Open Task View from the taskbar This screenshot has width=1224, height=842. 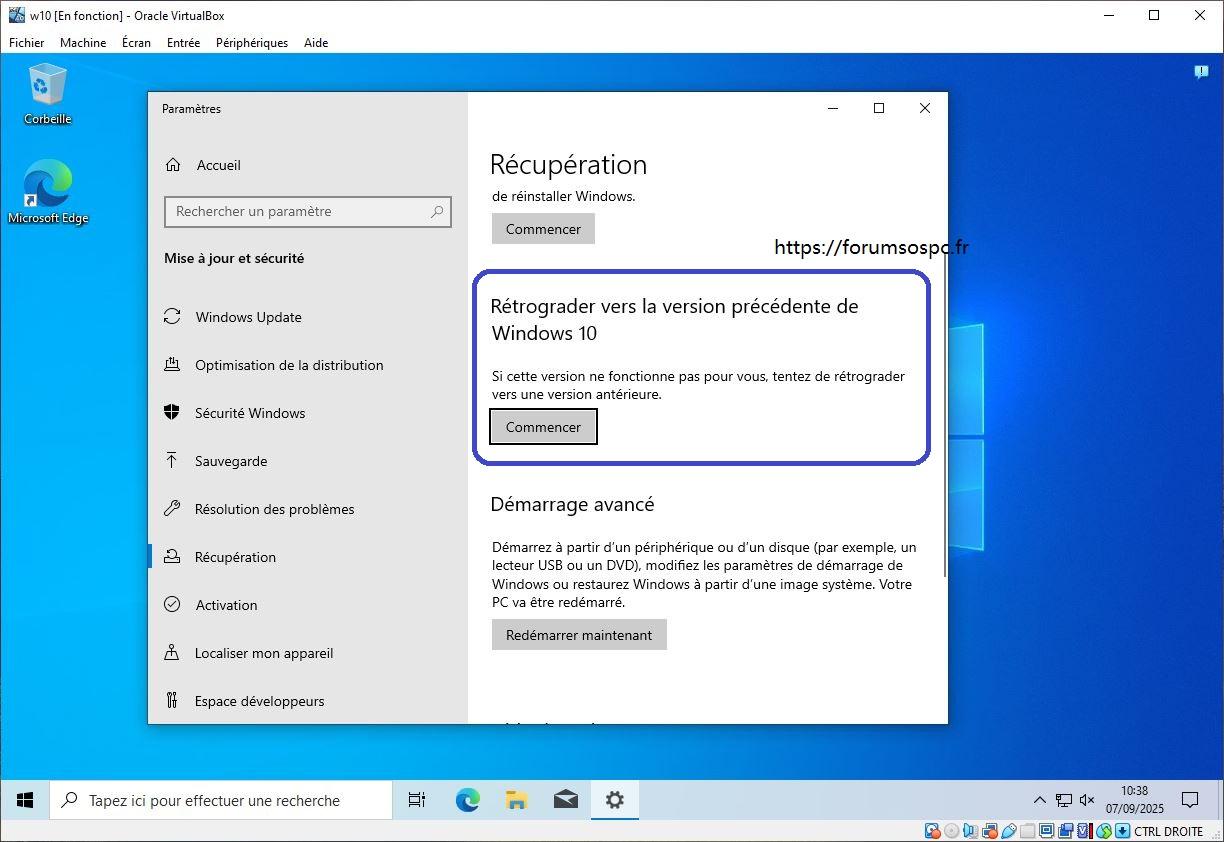tap(417, 800)
